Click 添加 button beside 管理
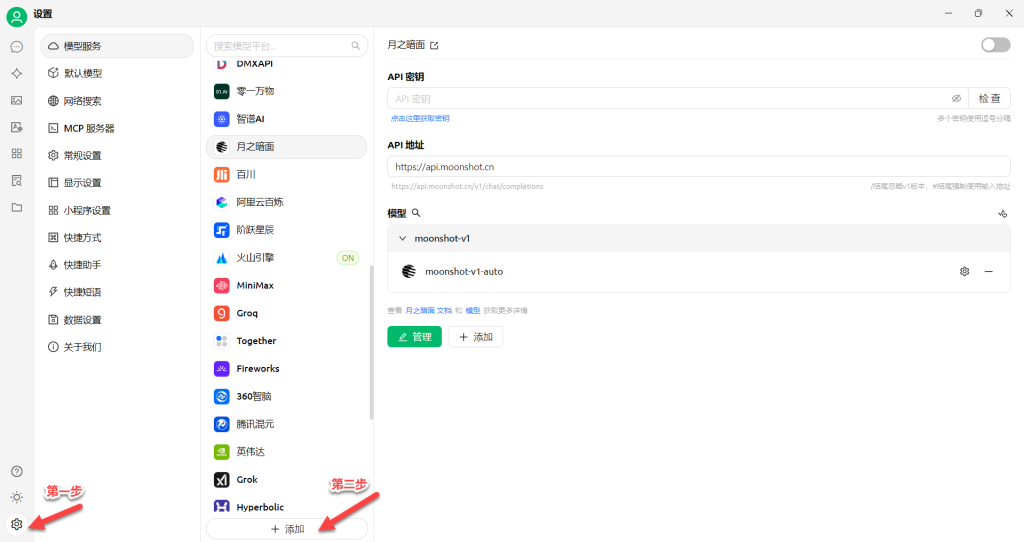 tap(475, 337)
